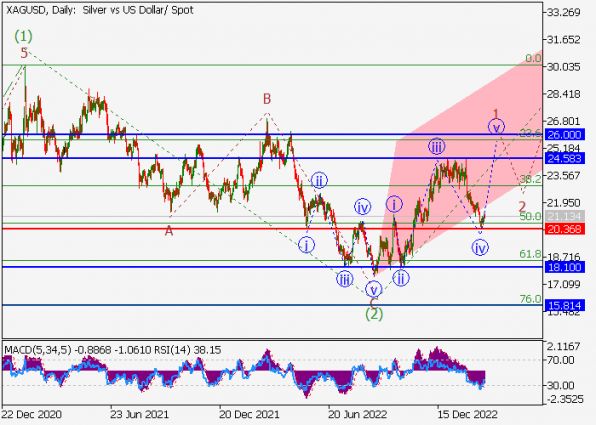Click the red wave 5 label
This screenshot has height=425, width=596.
(24, 53)
